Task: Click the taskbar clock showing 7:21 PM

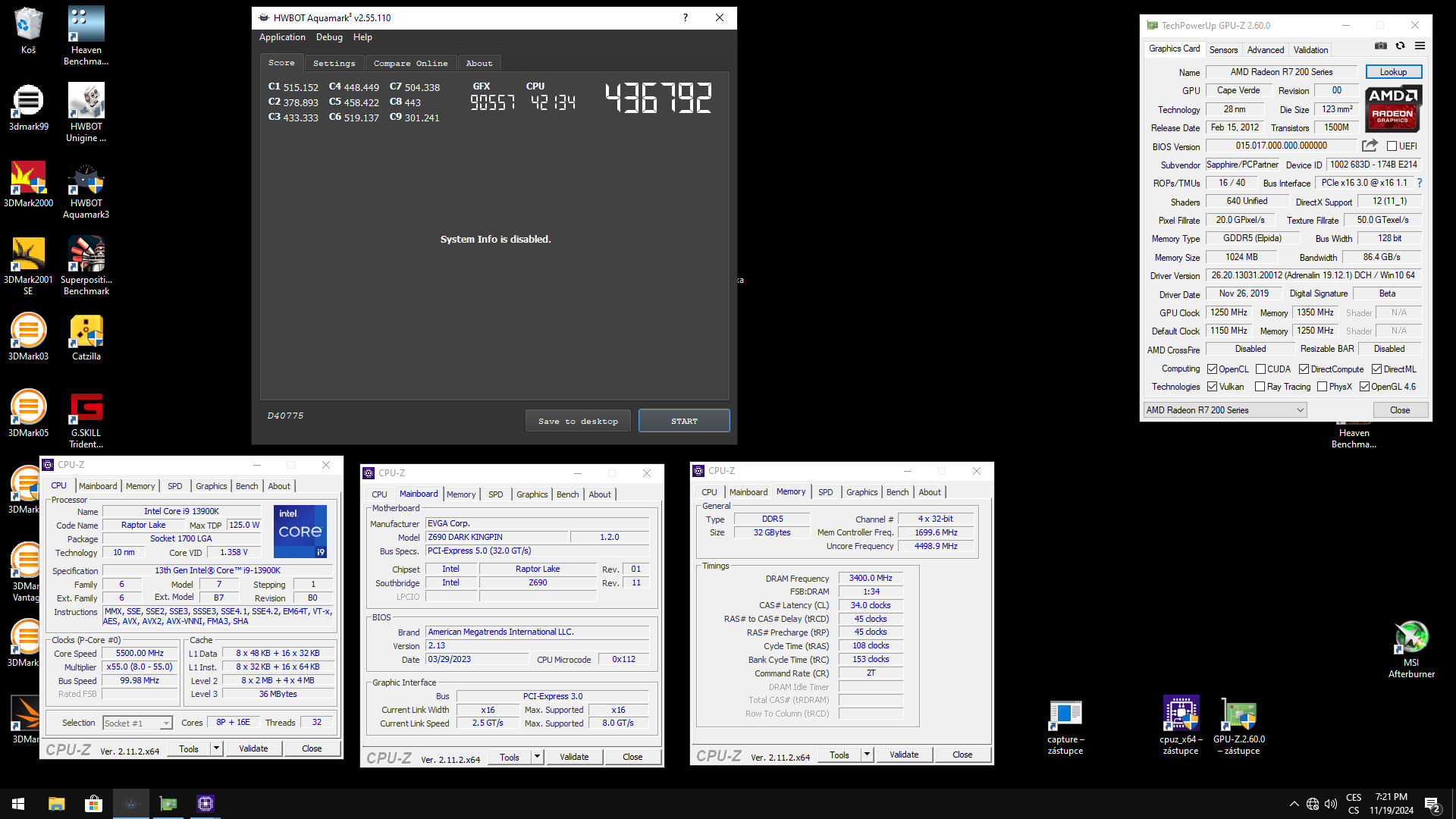Action: coord(1392,804)
